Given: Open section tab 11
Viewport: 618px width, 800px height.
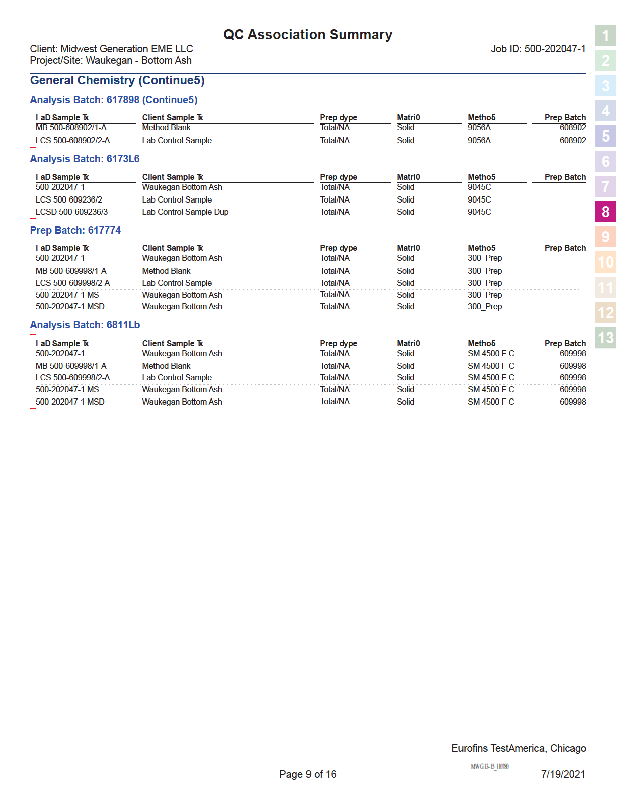Looking at the screenshot, I should [605, 288].
